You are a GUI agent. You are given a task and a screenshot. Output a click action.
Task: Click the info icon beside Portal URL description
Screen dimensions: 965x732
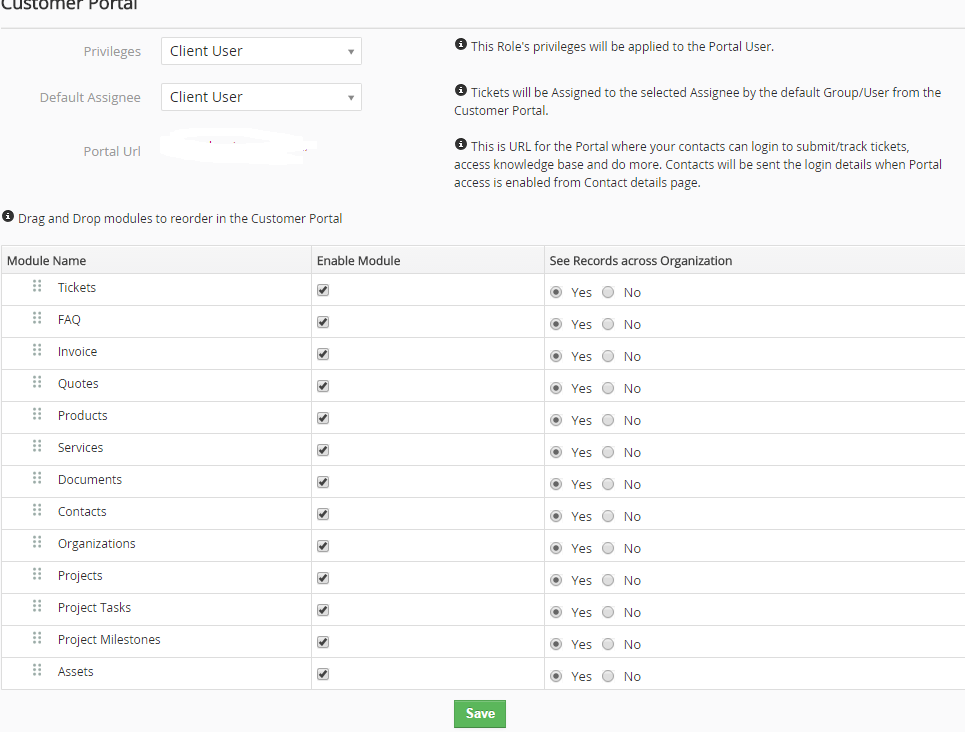click(x=460, y=145)
